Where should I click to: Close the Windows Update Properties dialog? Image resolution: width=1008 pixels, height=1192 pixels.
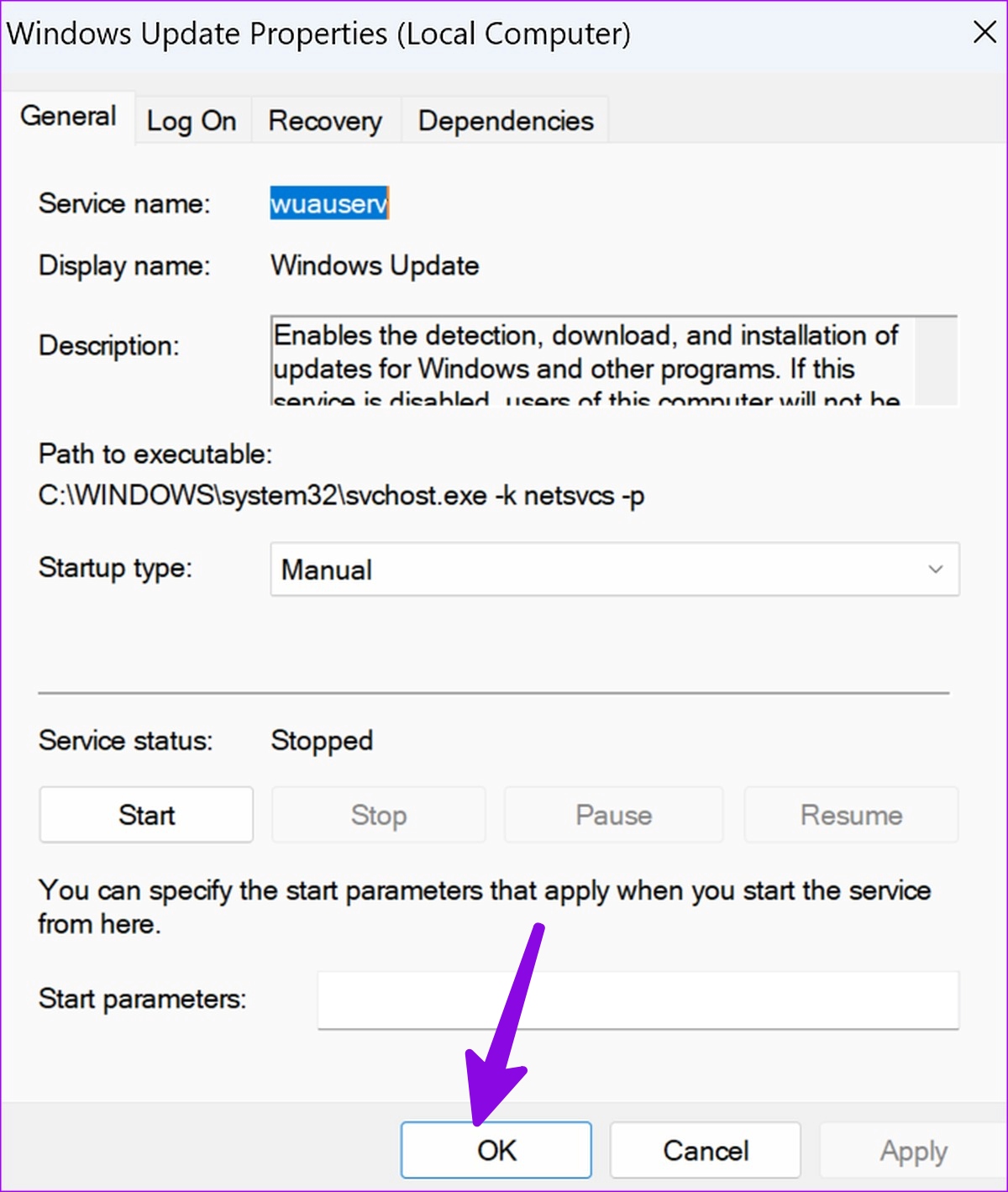(x=984, y=33)
